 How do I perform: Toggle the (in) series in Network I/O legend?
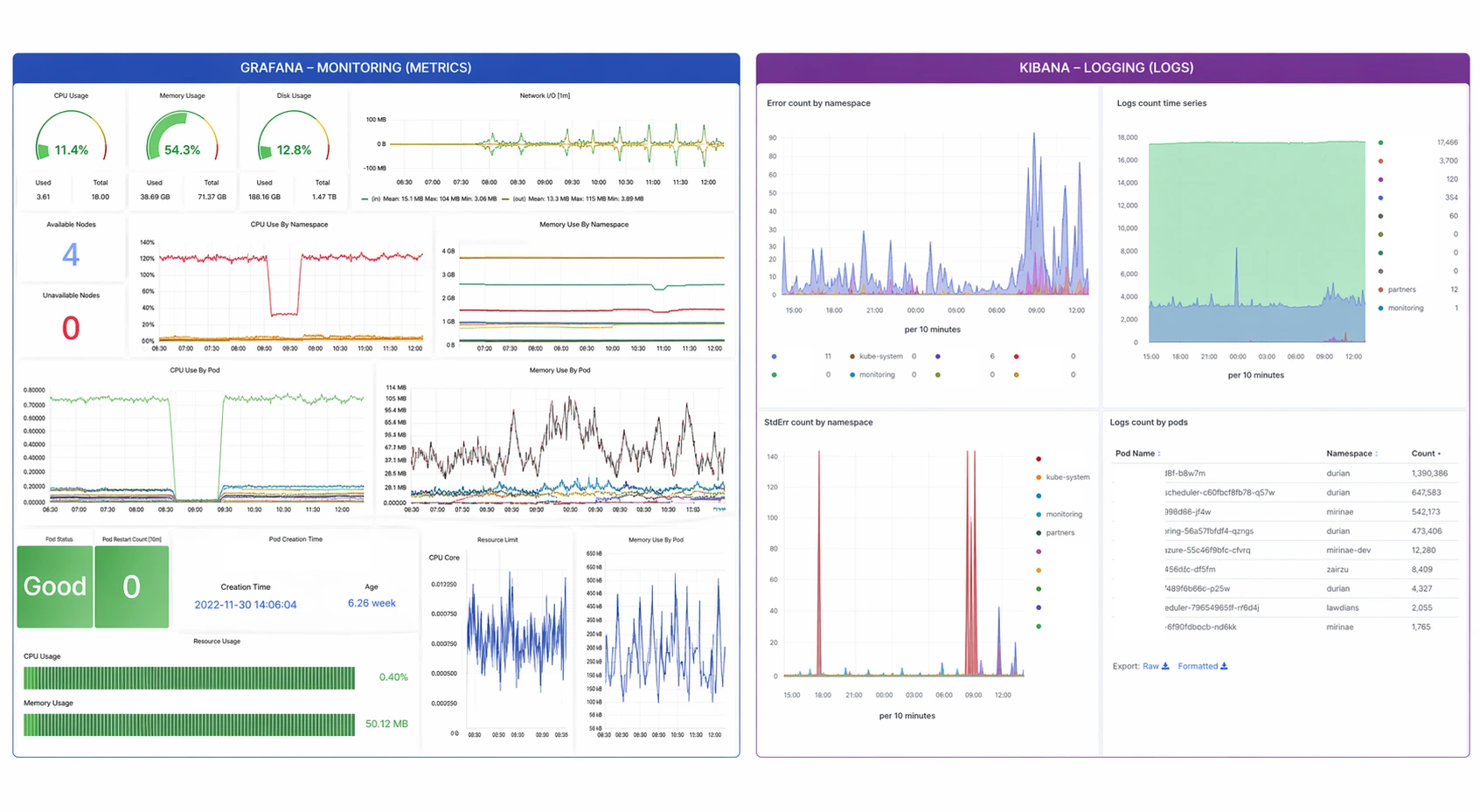[x=428, y=199]
